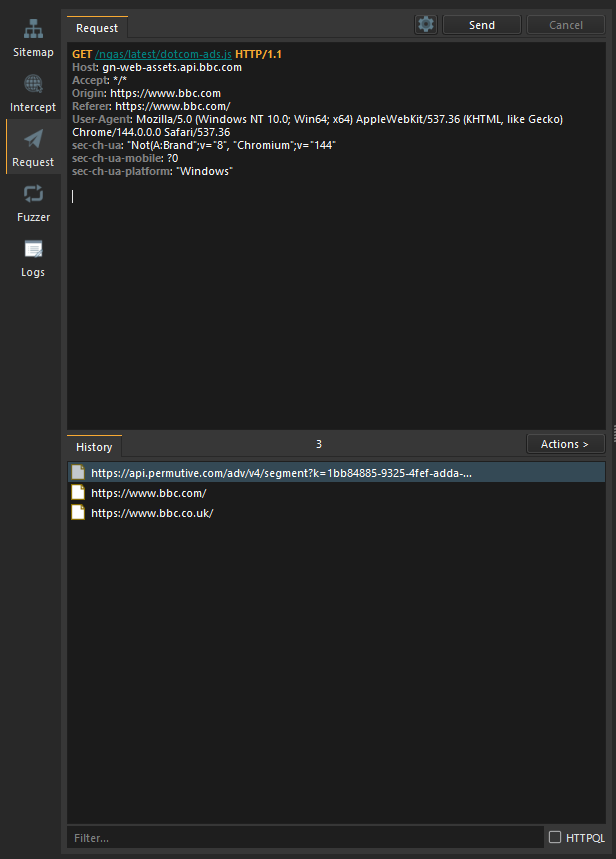The height and width of the screenshot is (859, 616).
Task: Click the Origin header line
Action: [146, 93]
